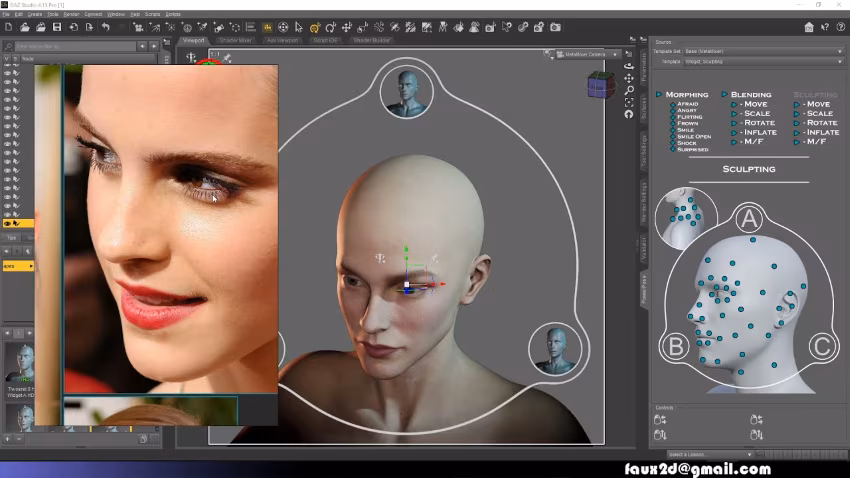Viewport: 850px width, 478px height.
Task: Toggle the V column header in Scene
Action: 7,59
